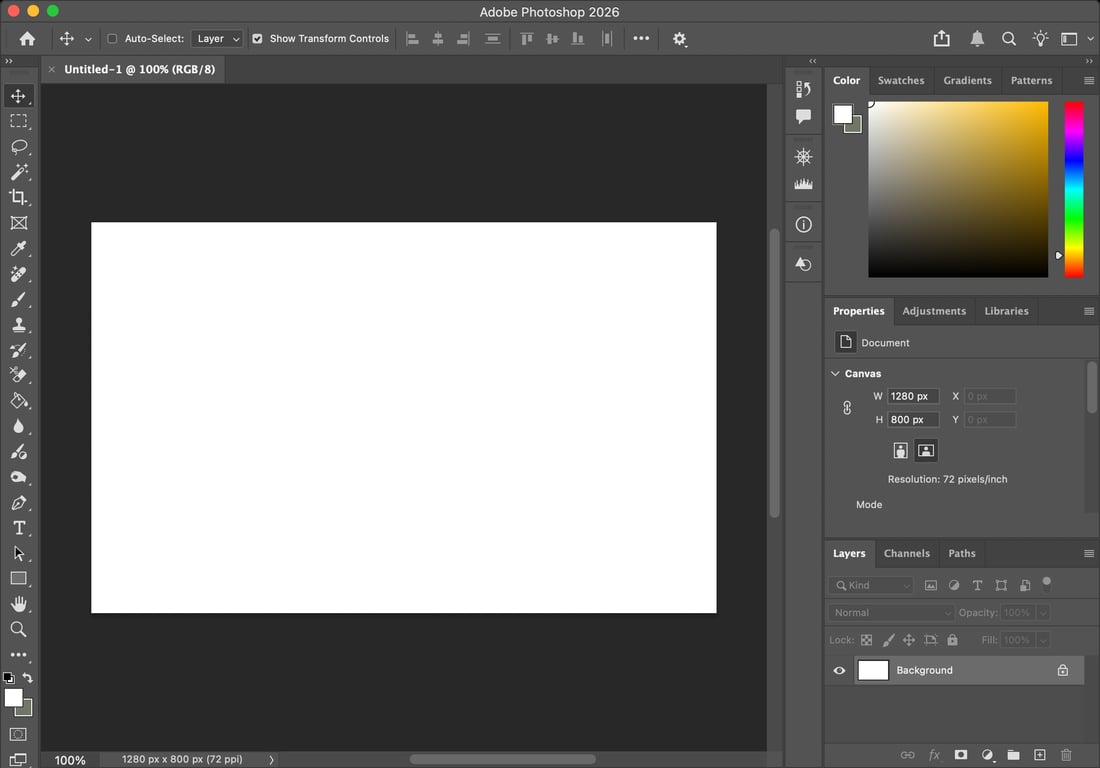
Task: Open the Swatches tab
Action: click(x=900, y=80)
